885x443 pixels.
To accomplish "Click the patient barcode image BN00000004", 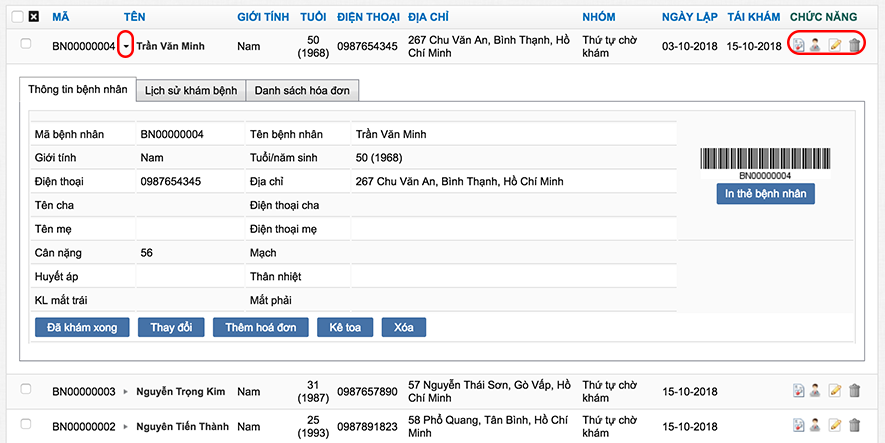I will pyautogui.click(x=765, y=159).
